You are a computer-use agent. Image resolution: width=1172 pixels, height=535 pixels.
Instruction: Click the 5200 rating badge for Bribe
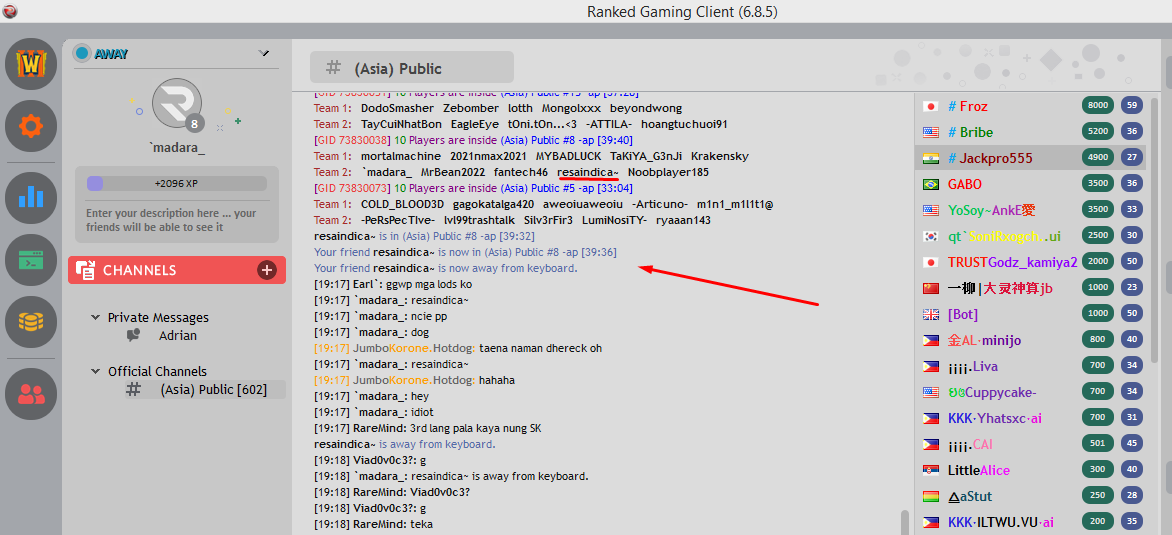coord(1098,132)
